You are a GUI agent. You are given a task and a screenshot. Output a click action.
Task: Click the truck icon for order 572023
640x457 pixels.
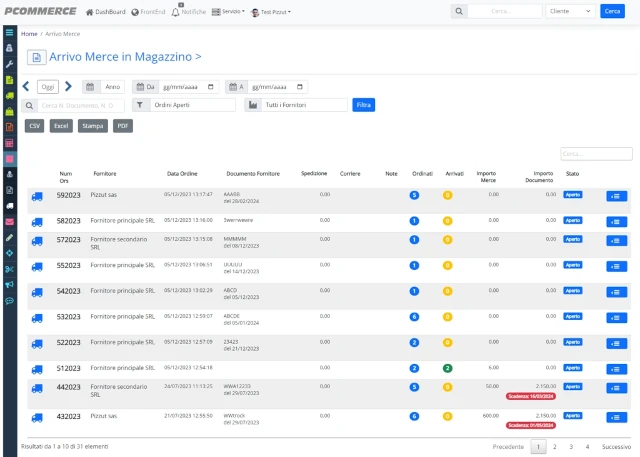37,241
